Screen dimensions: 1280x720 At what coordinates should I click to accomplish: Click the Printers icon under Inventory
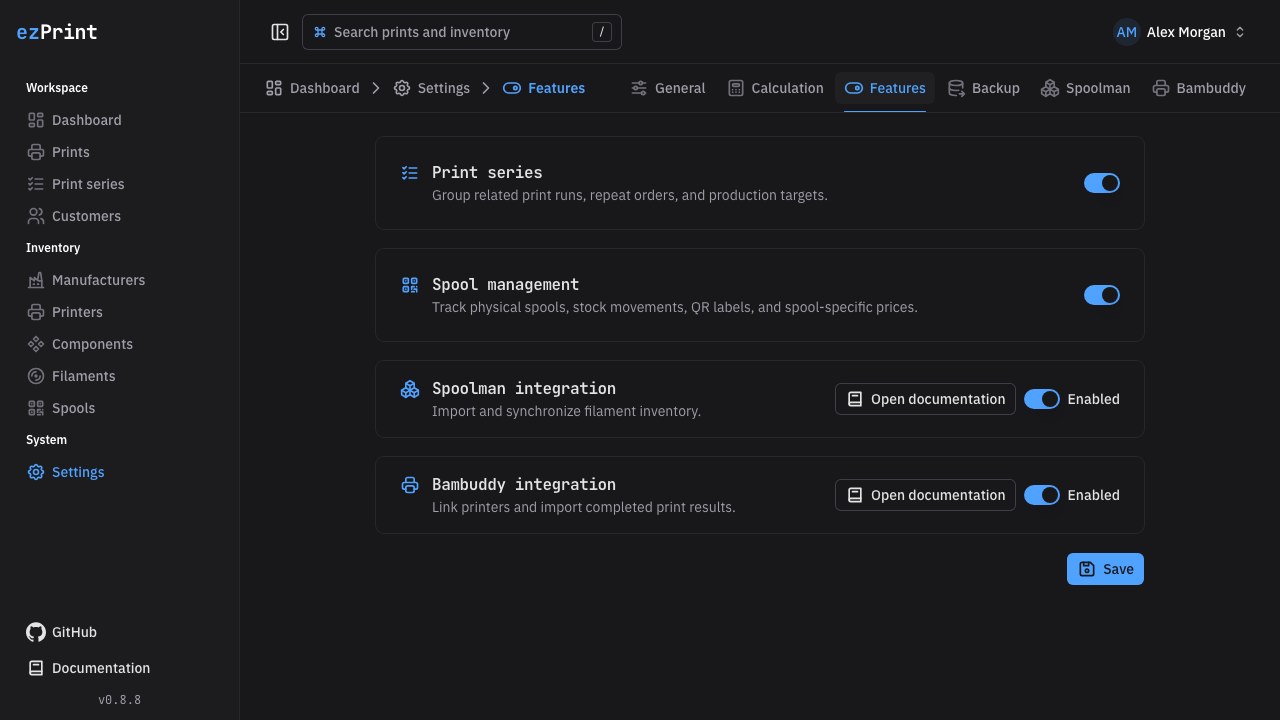(36, 312)
